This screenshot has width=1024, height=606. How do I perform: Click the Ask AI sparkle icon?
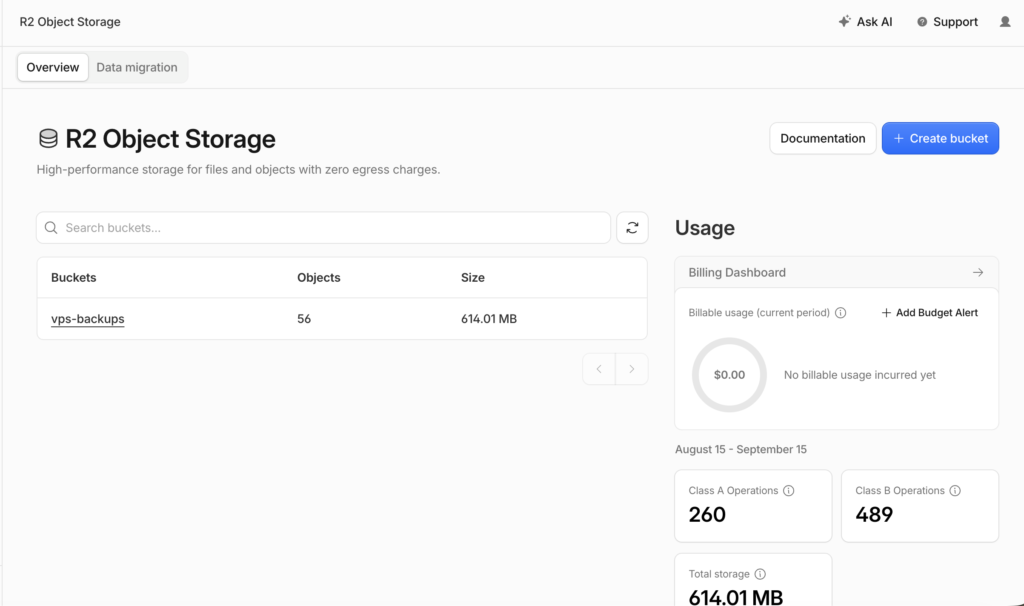click(844, 22)
